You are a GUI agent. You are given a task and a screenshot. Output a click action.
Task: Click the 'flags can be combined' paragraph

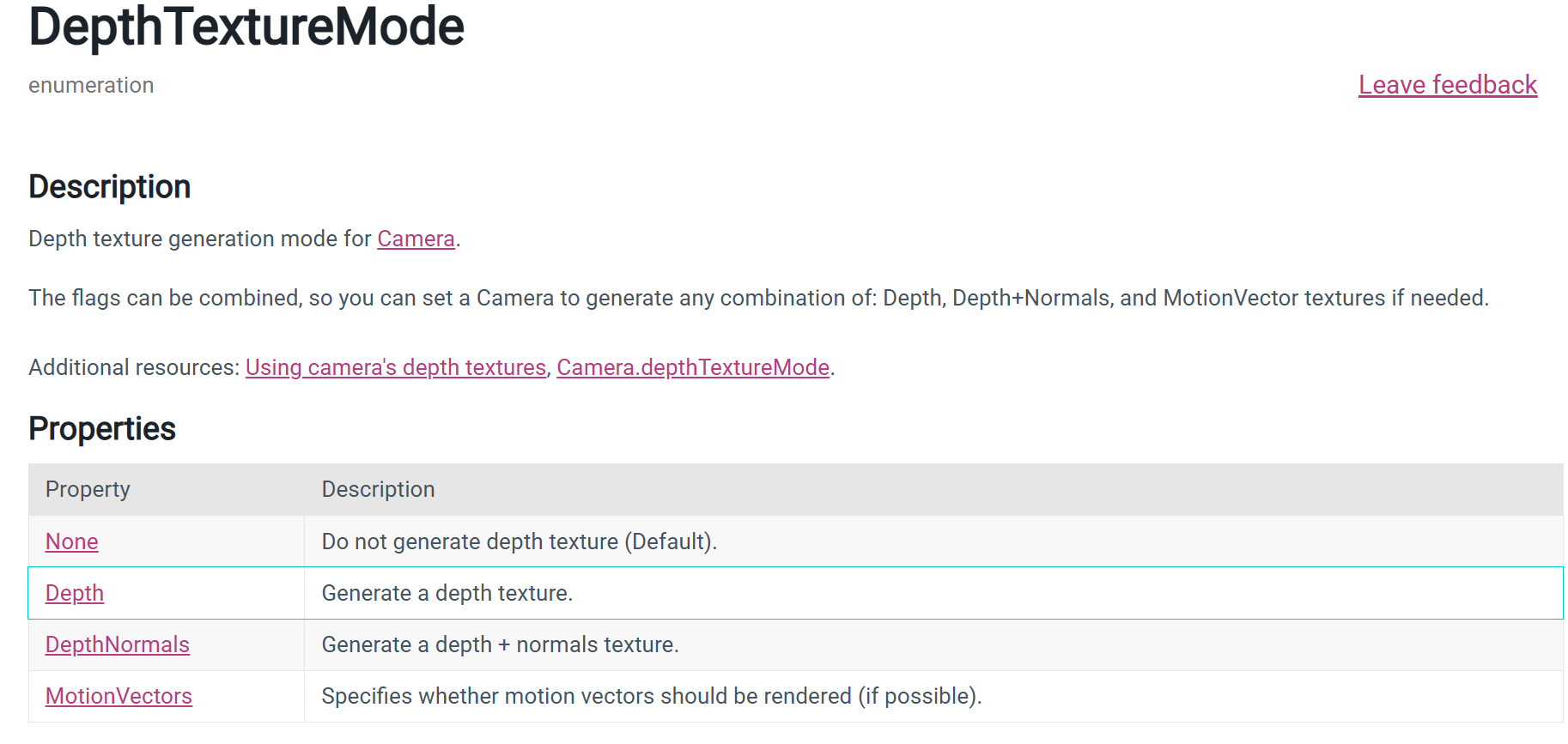[759, 298]
